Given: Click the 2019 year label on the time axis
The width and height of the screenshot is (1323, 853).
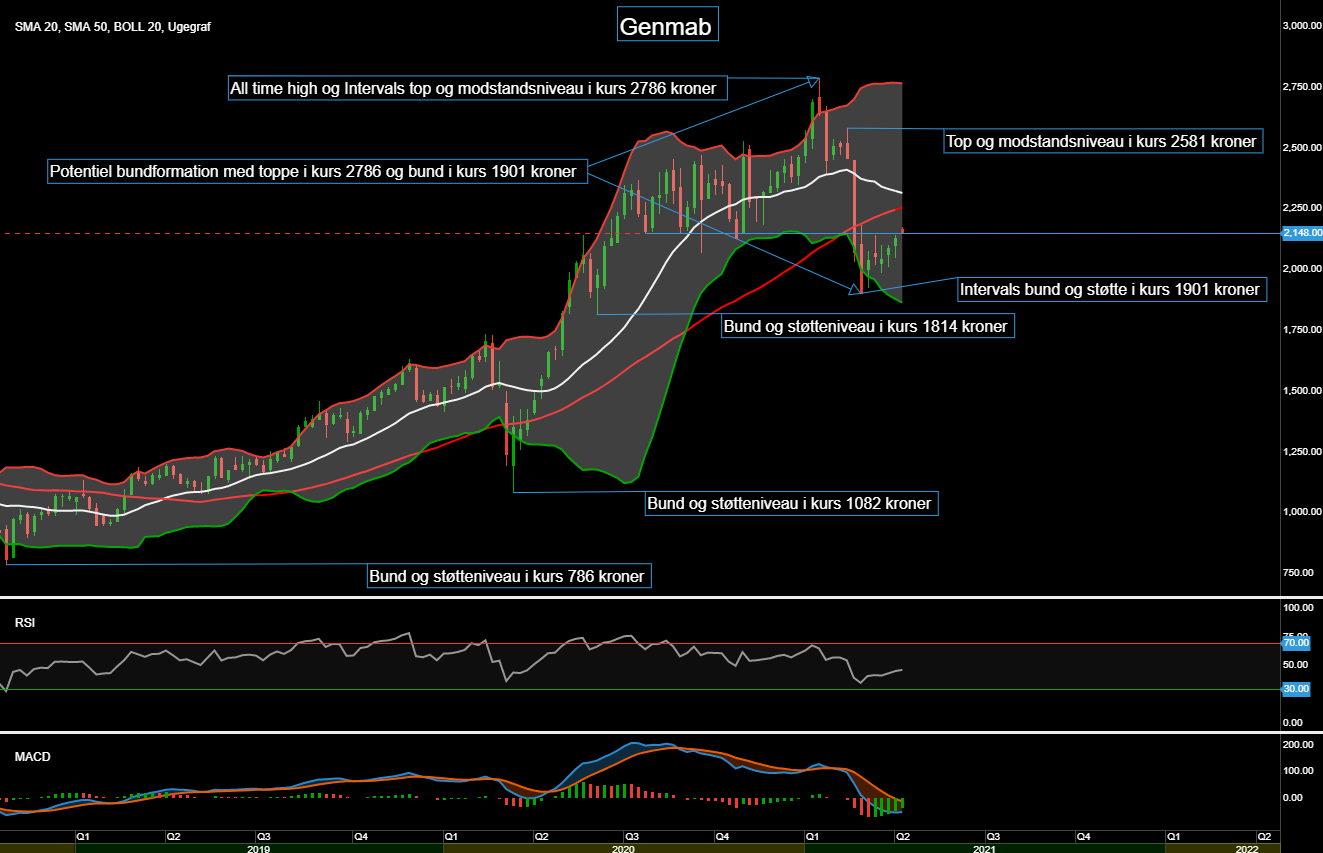Looking at the screenshot, I should (x=259, y=848).
